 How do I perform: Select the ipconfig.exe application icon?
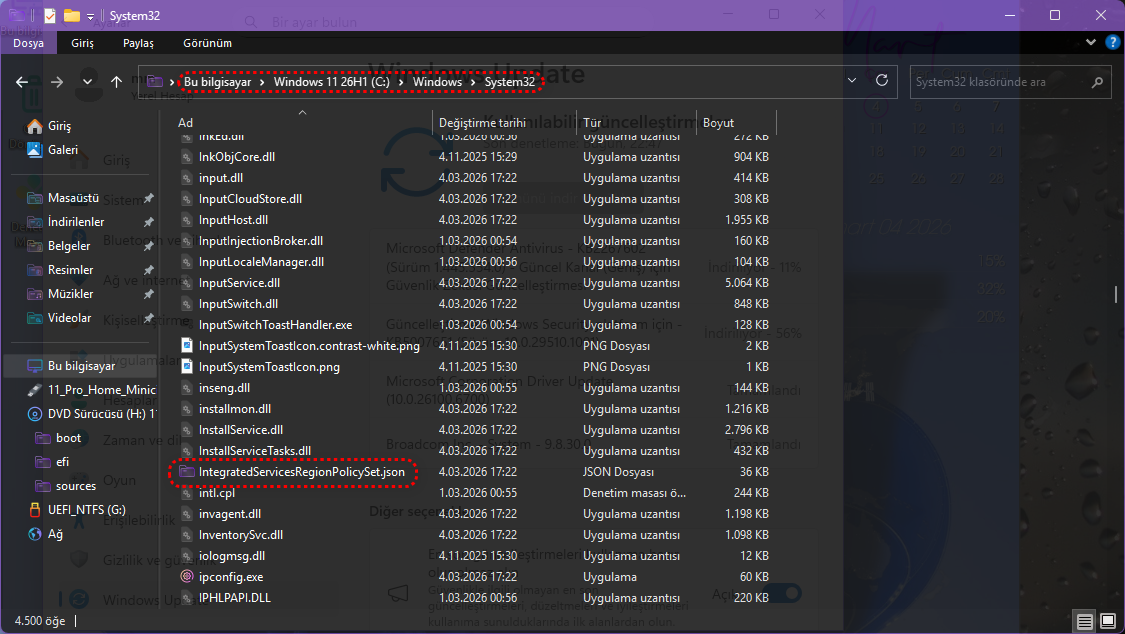tap(187, 577)
